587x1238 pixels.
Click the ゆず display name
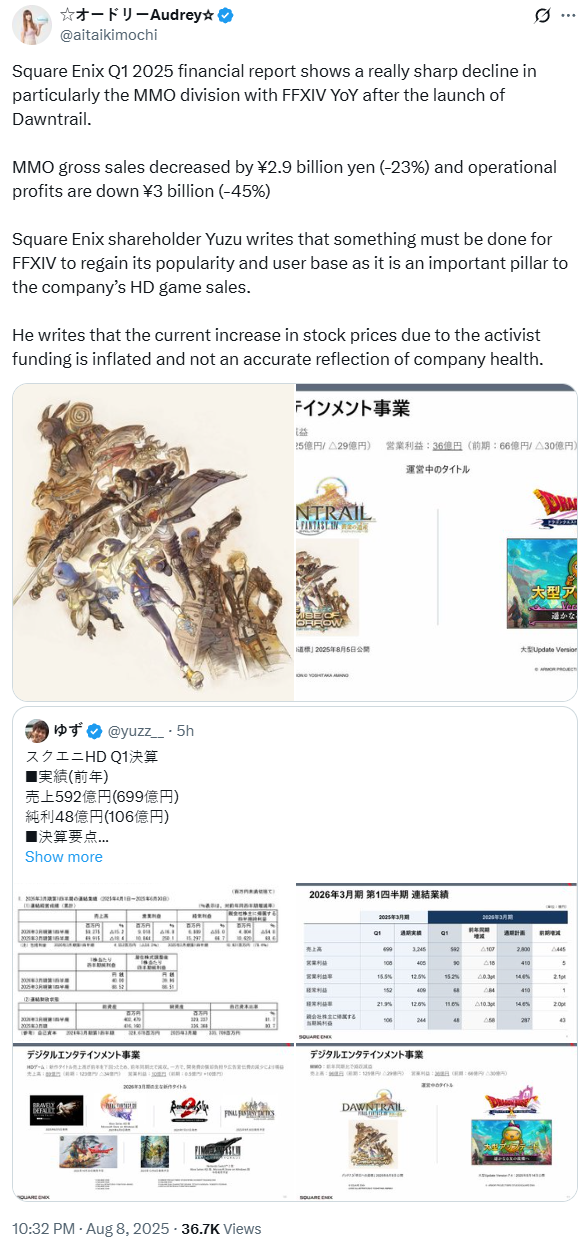[67, 731]
